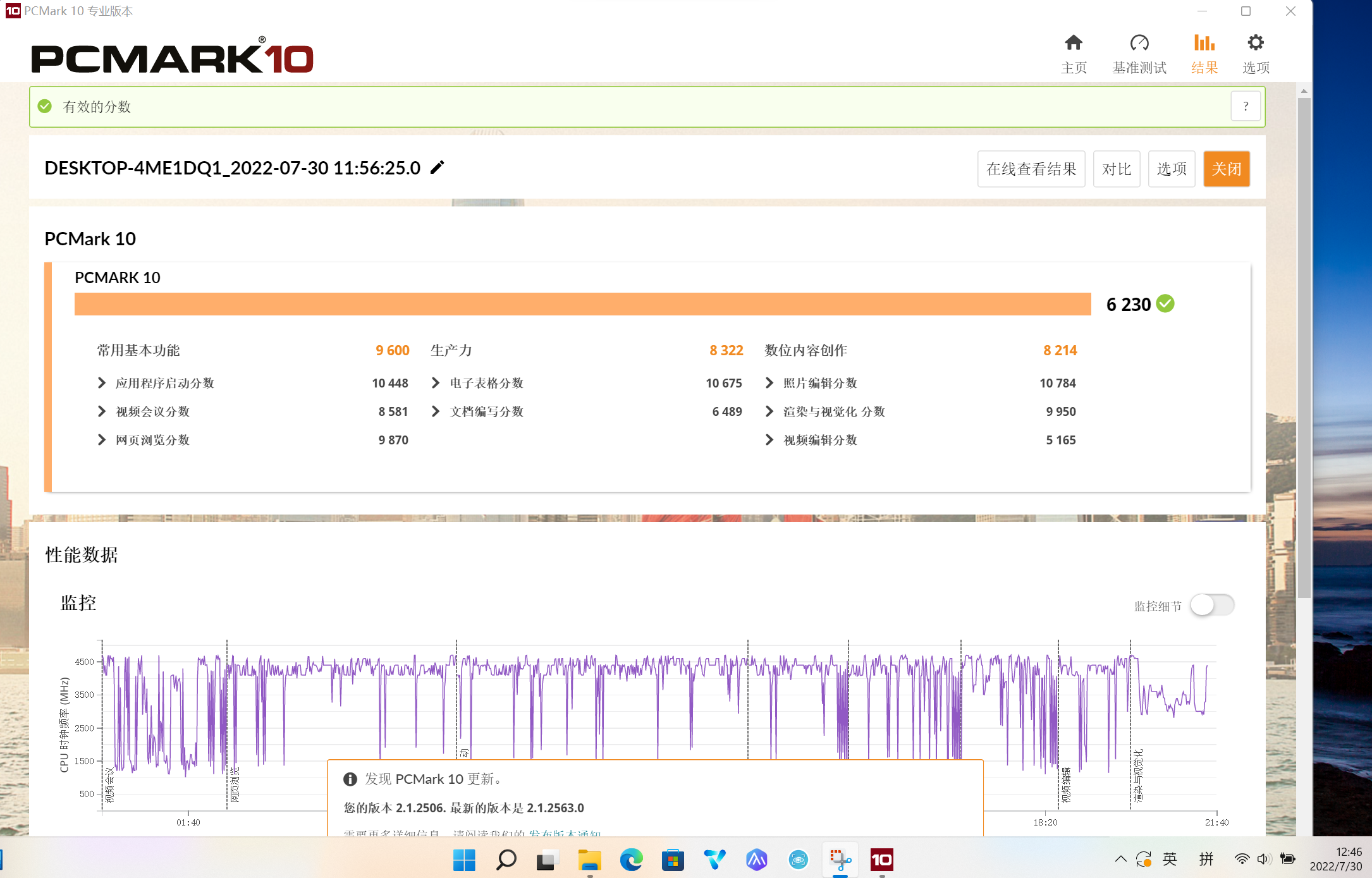
Task: Click 在线查看结果 button
Action: click(1031, 169)
